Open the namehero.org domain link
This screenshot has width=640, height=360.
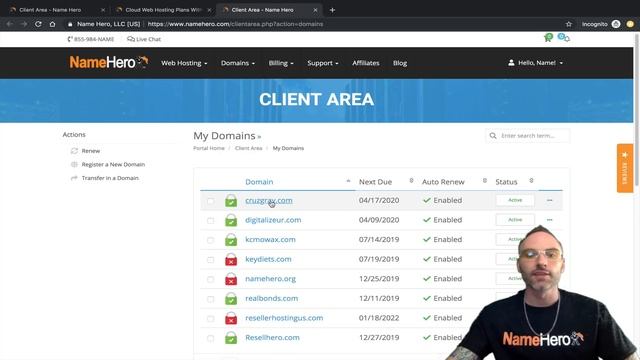[x=270, y=279]
